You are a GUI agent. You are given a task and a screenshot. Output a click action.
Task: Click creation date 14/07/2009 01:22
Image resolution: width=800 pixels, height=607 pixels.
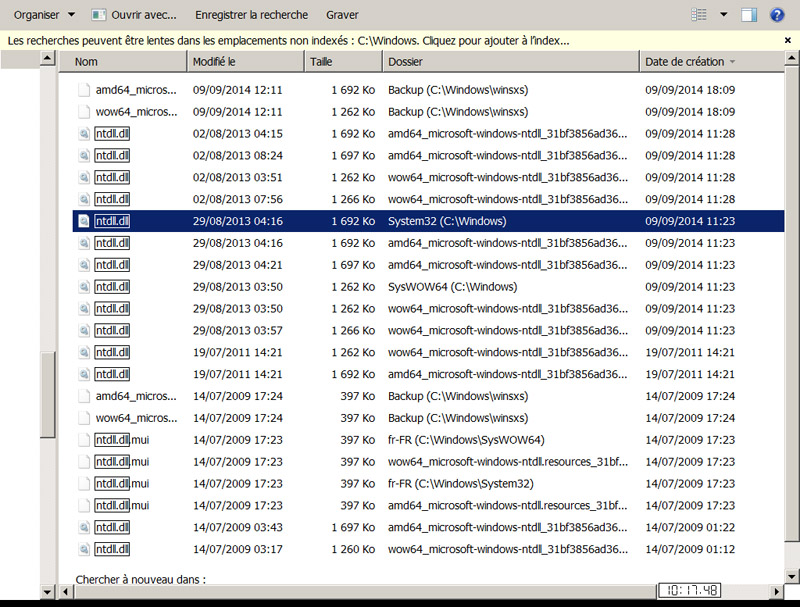coord(690,527)
